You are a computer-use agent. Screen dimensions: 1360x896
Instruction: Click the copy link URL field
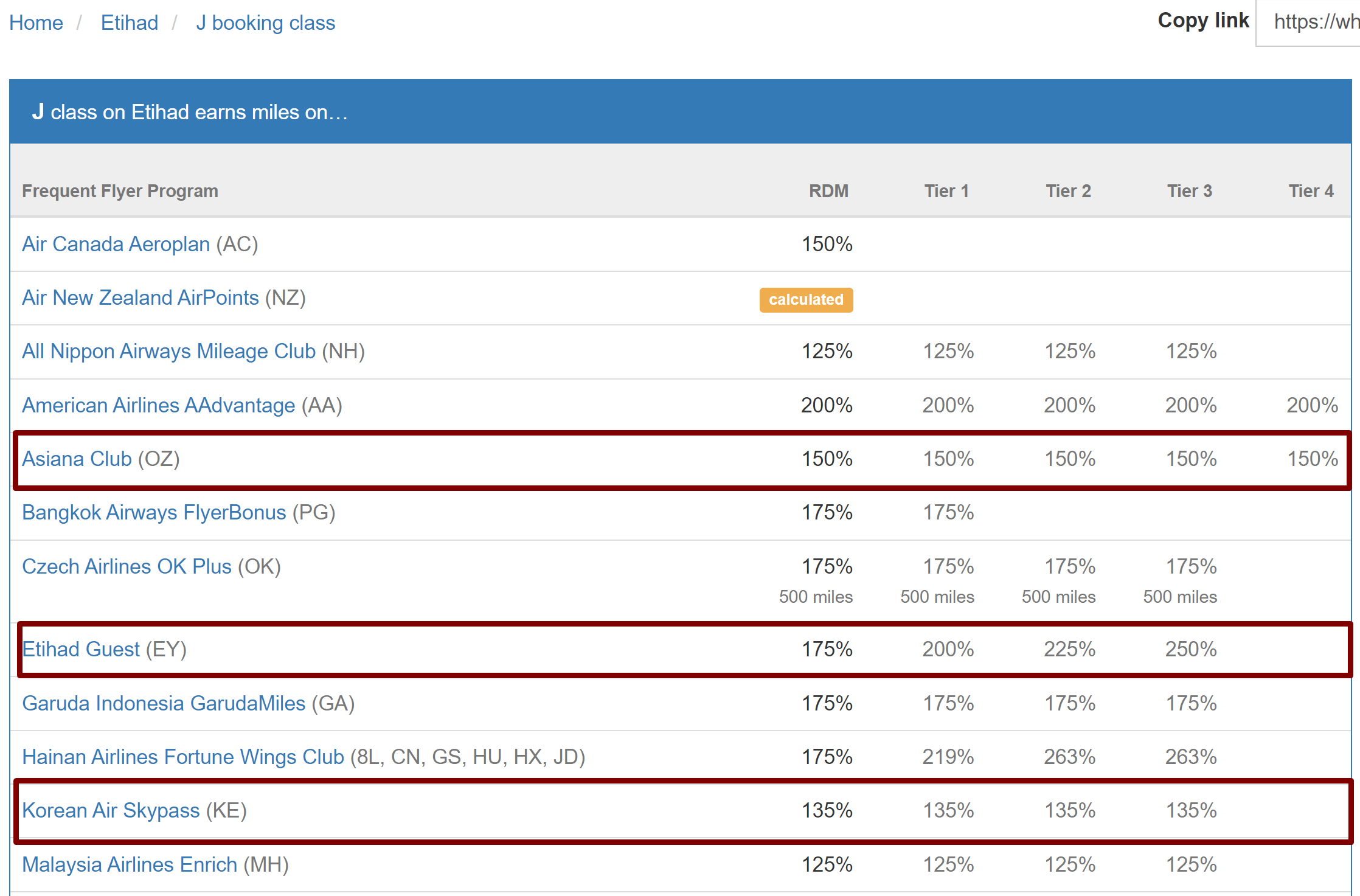point(1308,23)
